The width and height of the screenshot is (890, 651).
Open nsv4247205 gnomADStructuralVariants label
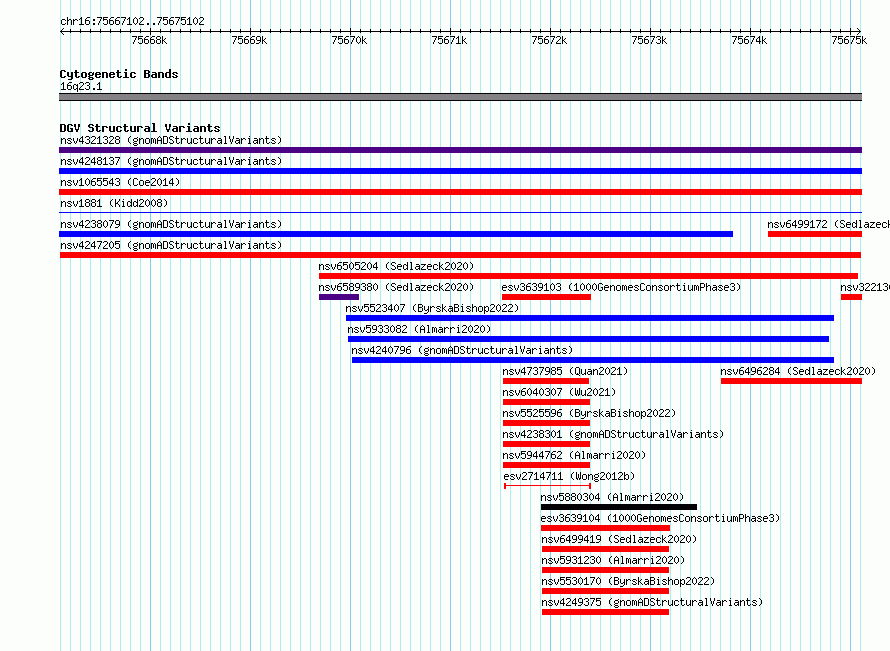tap(171, 245)
